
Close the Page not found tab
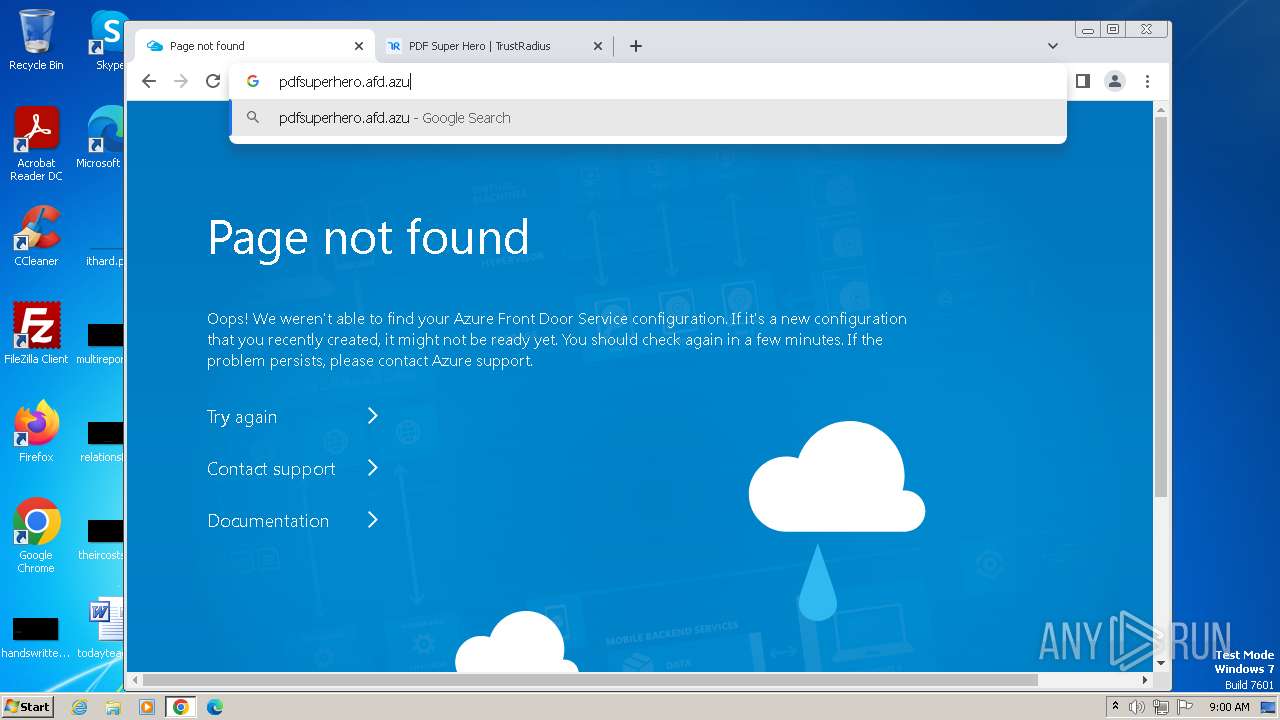point(359,46)
